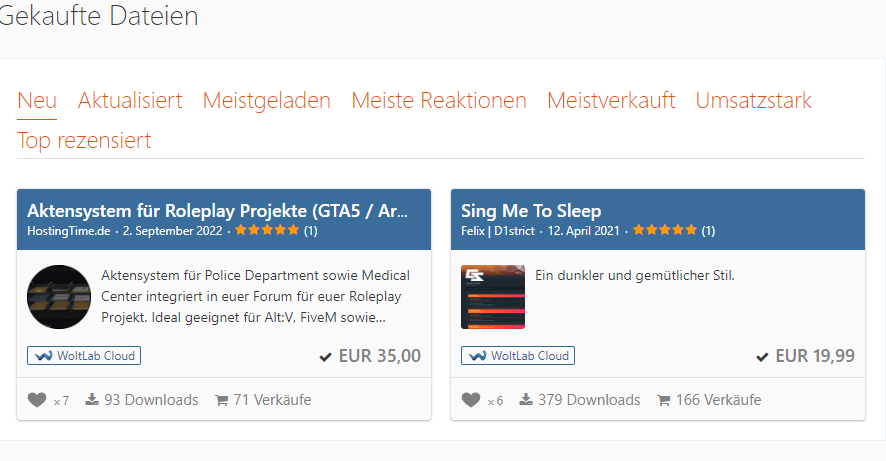Click heart icon on Sing Me To Sleep card
Image resolution: width=886 pixels, height=461 pixels.
click(x=471, y=400)
